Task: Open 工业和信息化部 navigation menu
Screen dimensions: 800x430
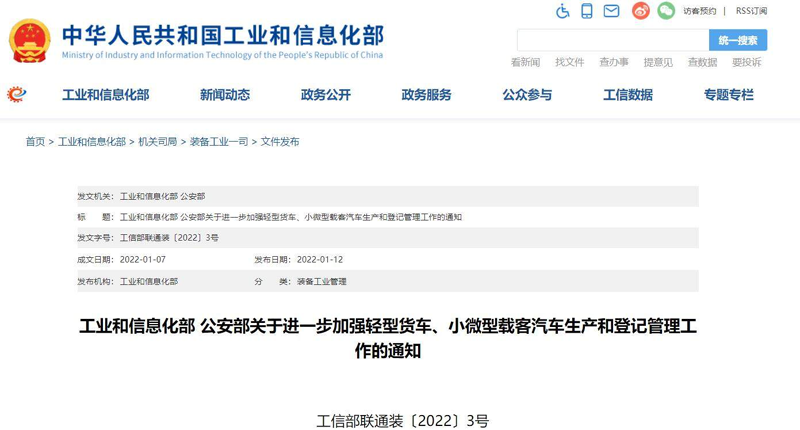Action: (x=106, y=95)
